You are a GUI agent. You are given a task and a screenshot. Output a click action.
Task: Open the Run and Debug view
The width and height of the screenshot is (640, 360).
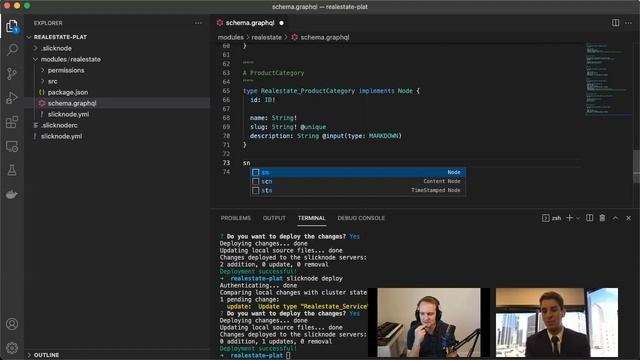point(12,98)
